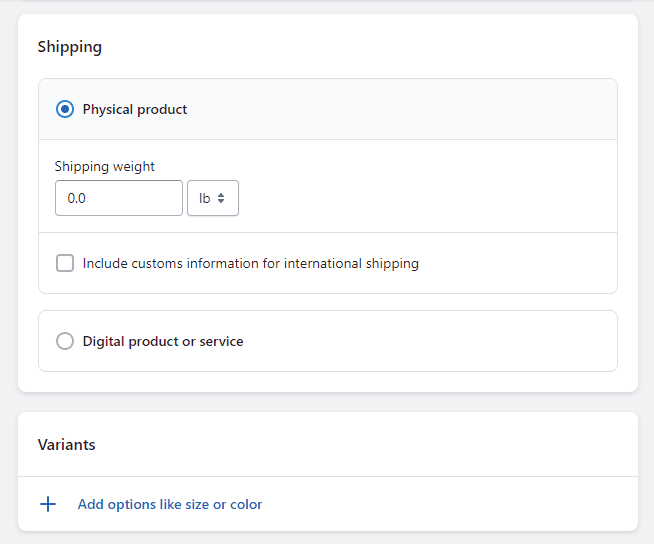Click the Shipping section heading
The height and width of the screenshot is (544, 654).
coord(70,47)
